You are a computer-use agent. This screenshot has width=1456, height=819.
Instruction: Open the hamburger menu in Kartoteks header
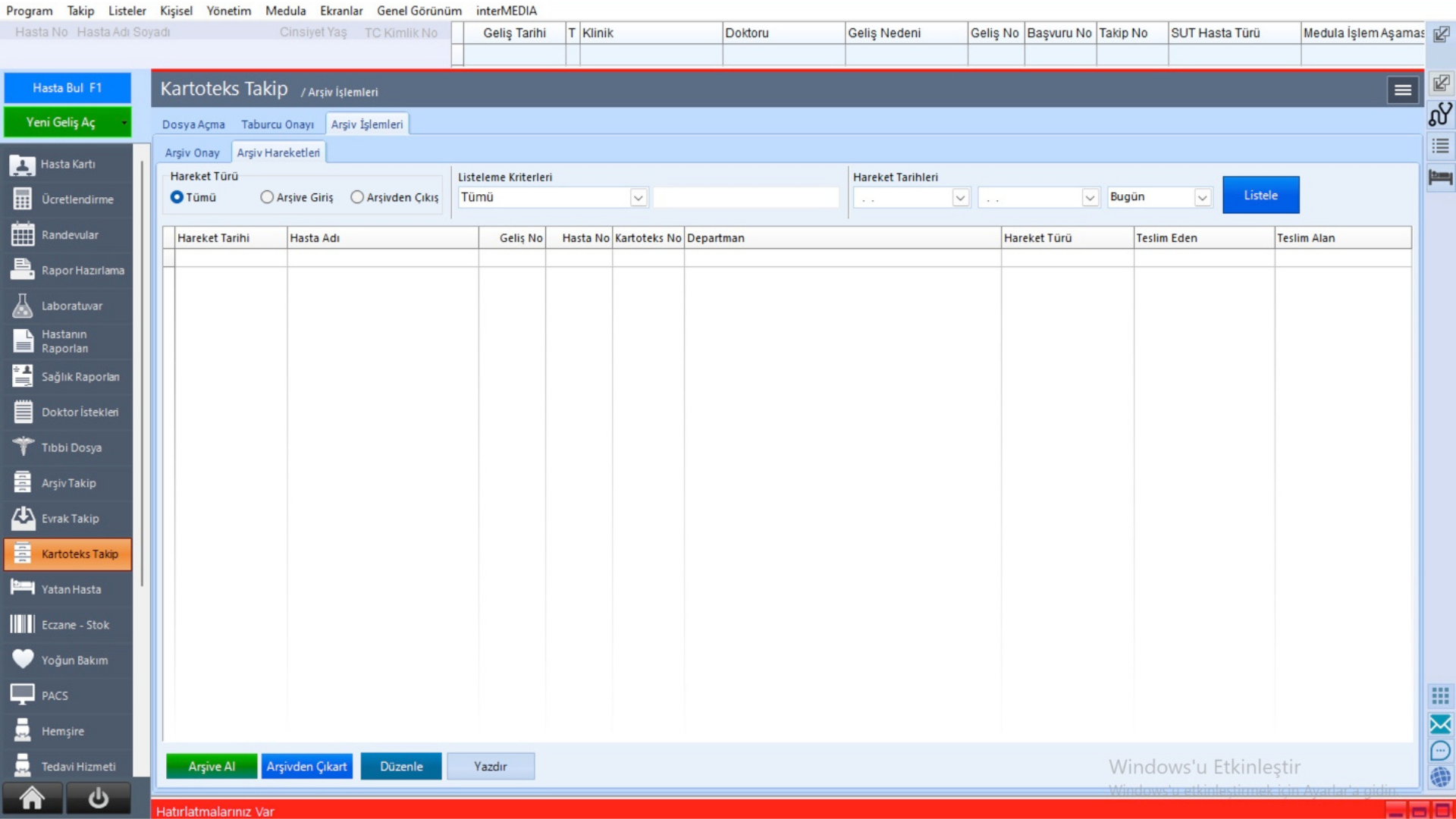[1402, 90]
